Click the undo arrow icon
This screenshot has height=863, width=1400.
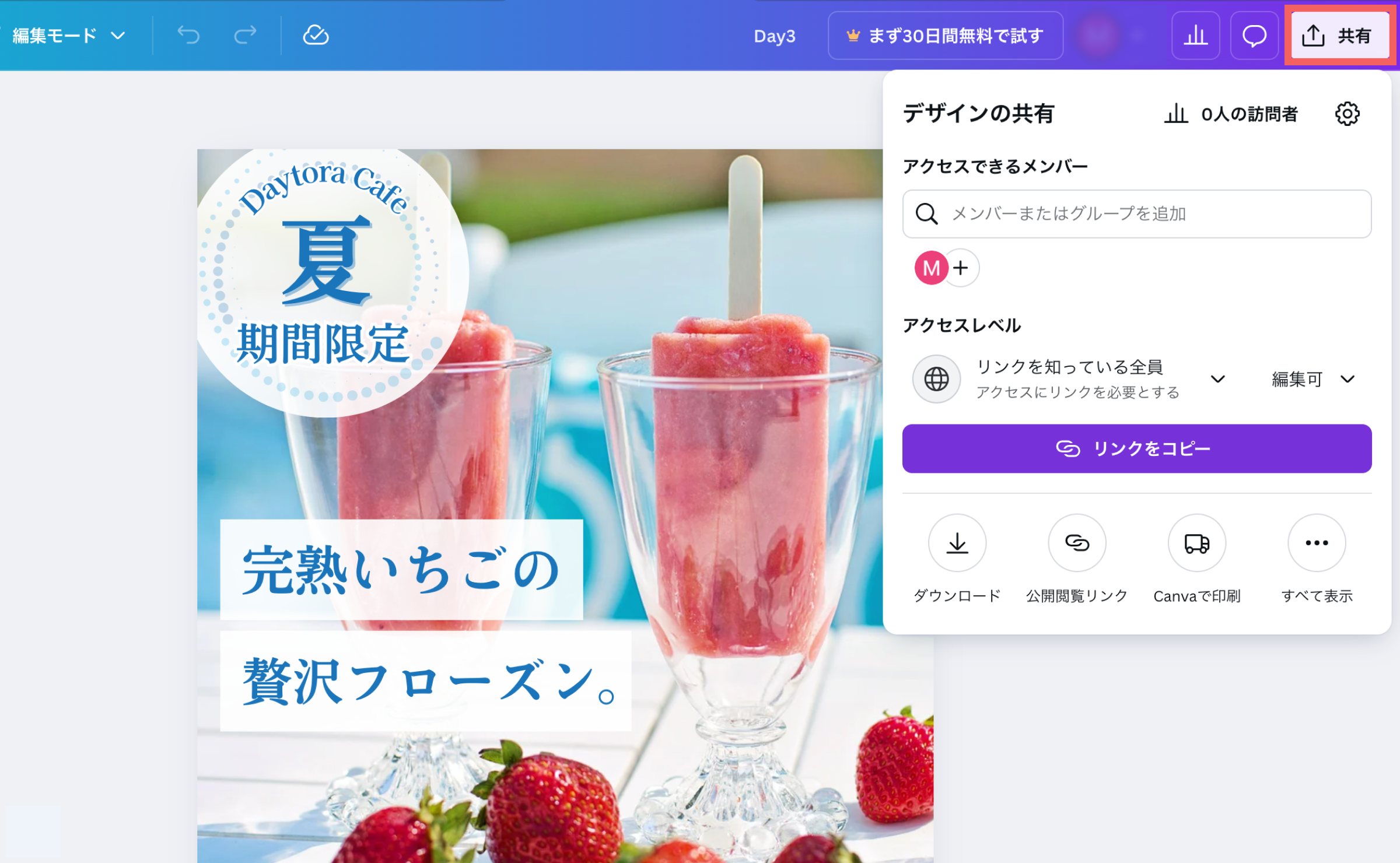click(188, 36)
